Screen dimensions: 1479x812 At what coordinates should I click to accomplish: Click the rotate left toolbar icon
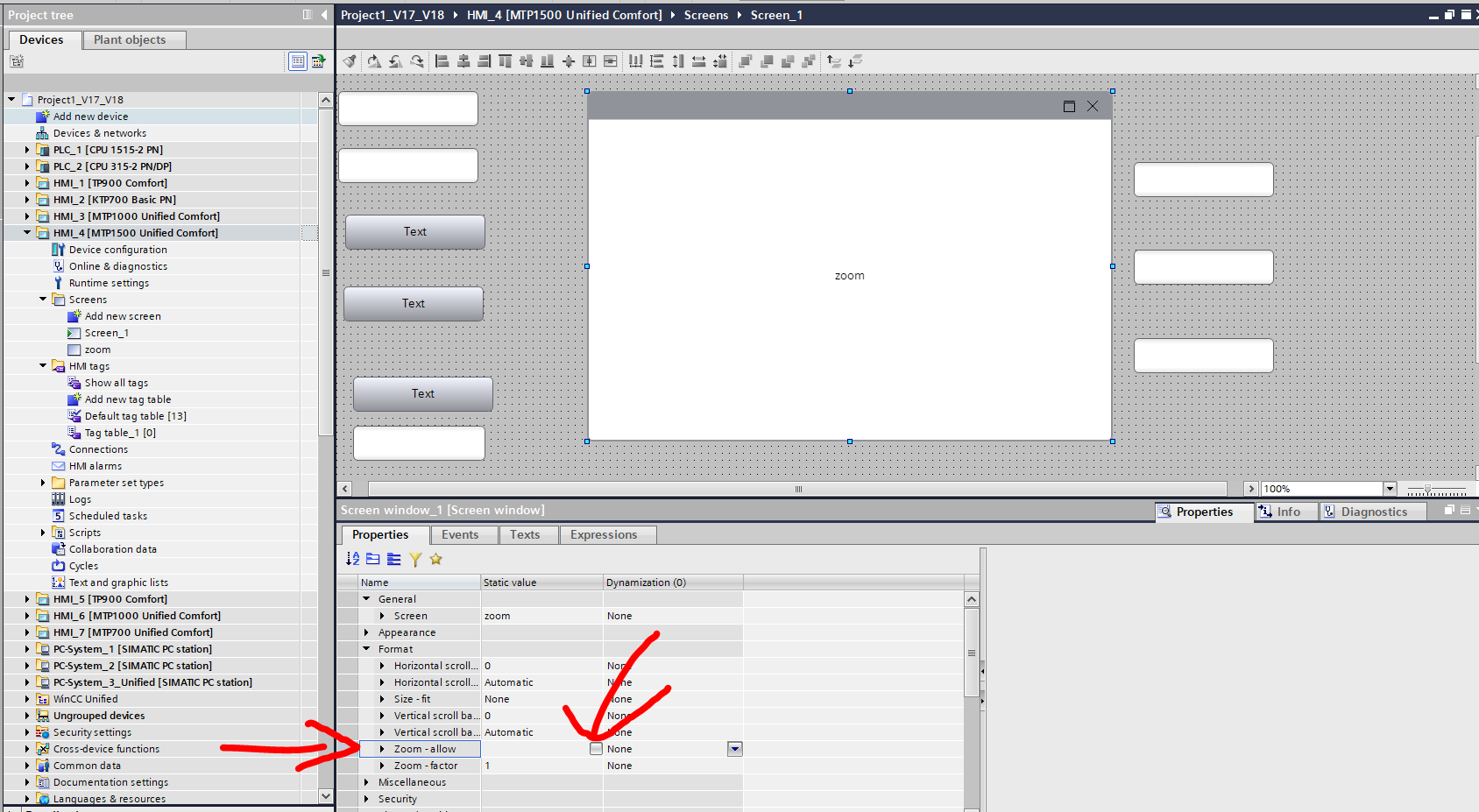395,61
